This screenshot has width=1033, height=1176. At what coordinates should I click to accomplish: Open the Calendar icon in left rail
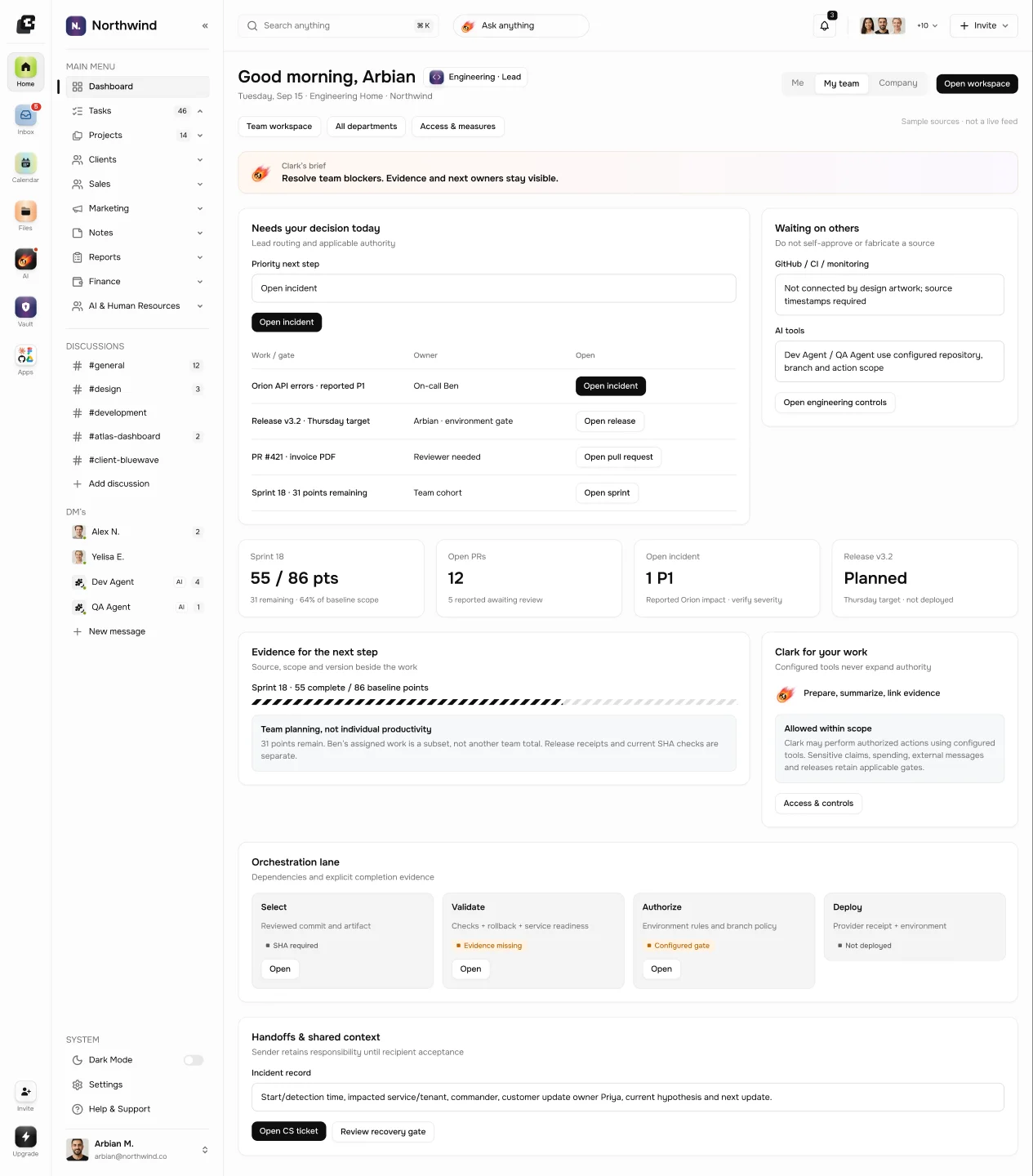(25, 163)
